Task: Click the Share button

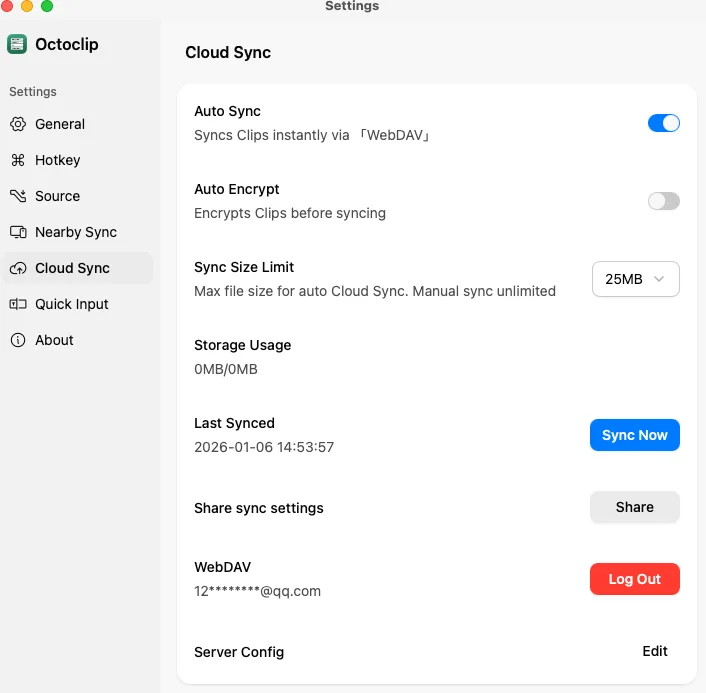Action: [634, 507]
